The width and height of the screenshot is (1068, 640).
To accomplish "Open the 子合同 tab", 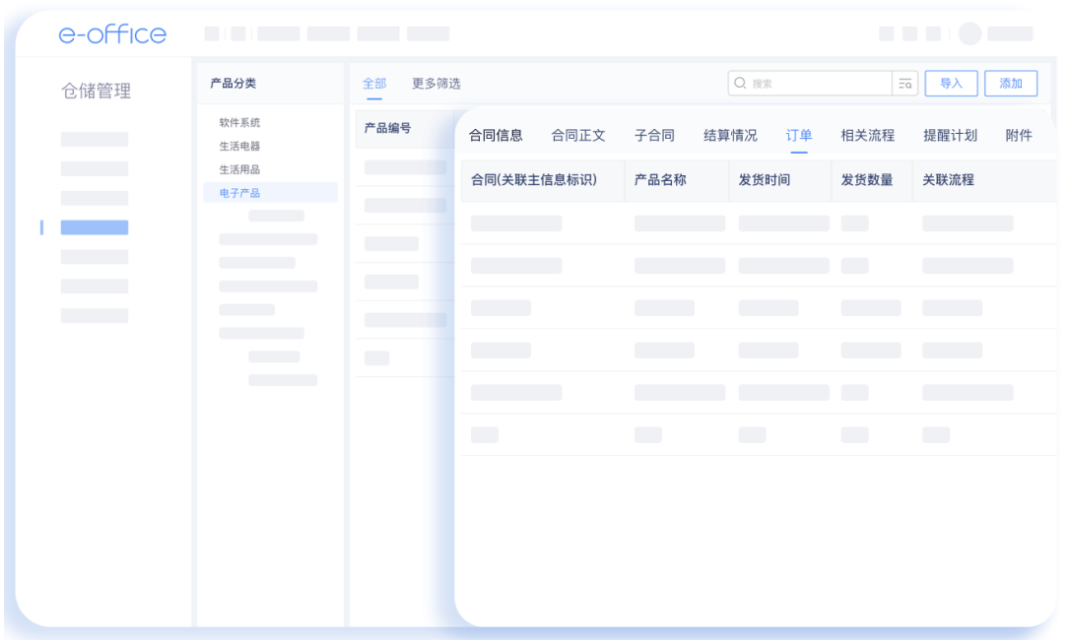I will [654, 136].
